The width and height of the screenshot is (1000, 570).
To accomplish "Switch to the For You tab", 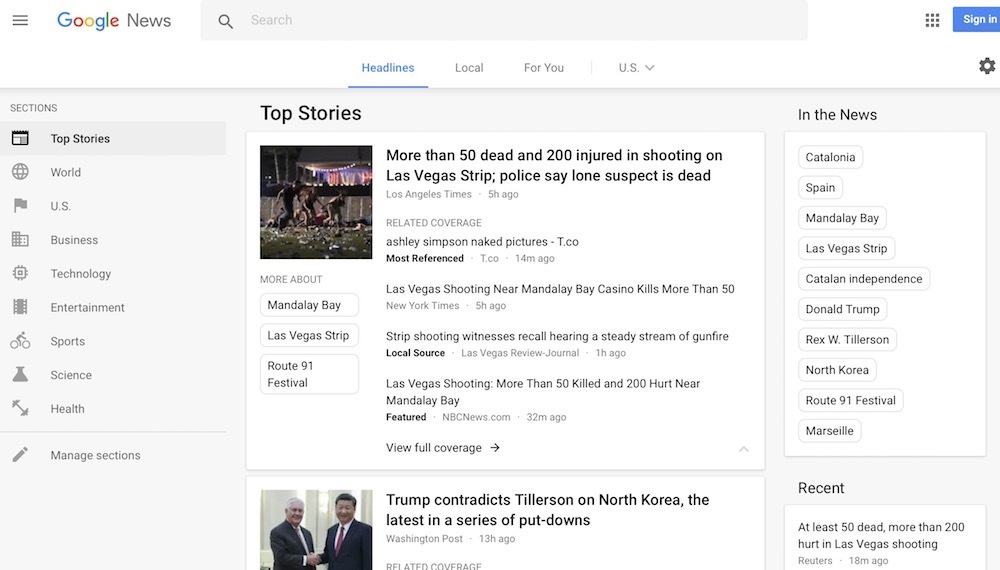I will click(x=543, y=68).
